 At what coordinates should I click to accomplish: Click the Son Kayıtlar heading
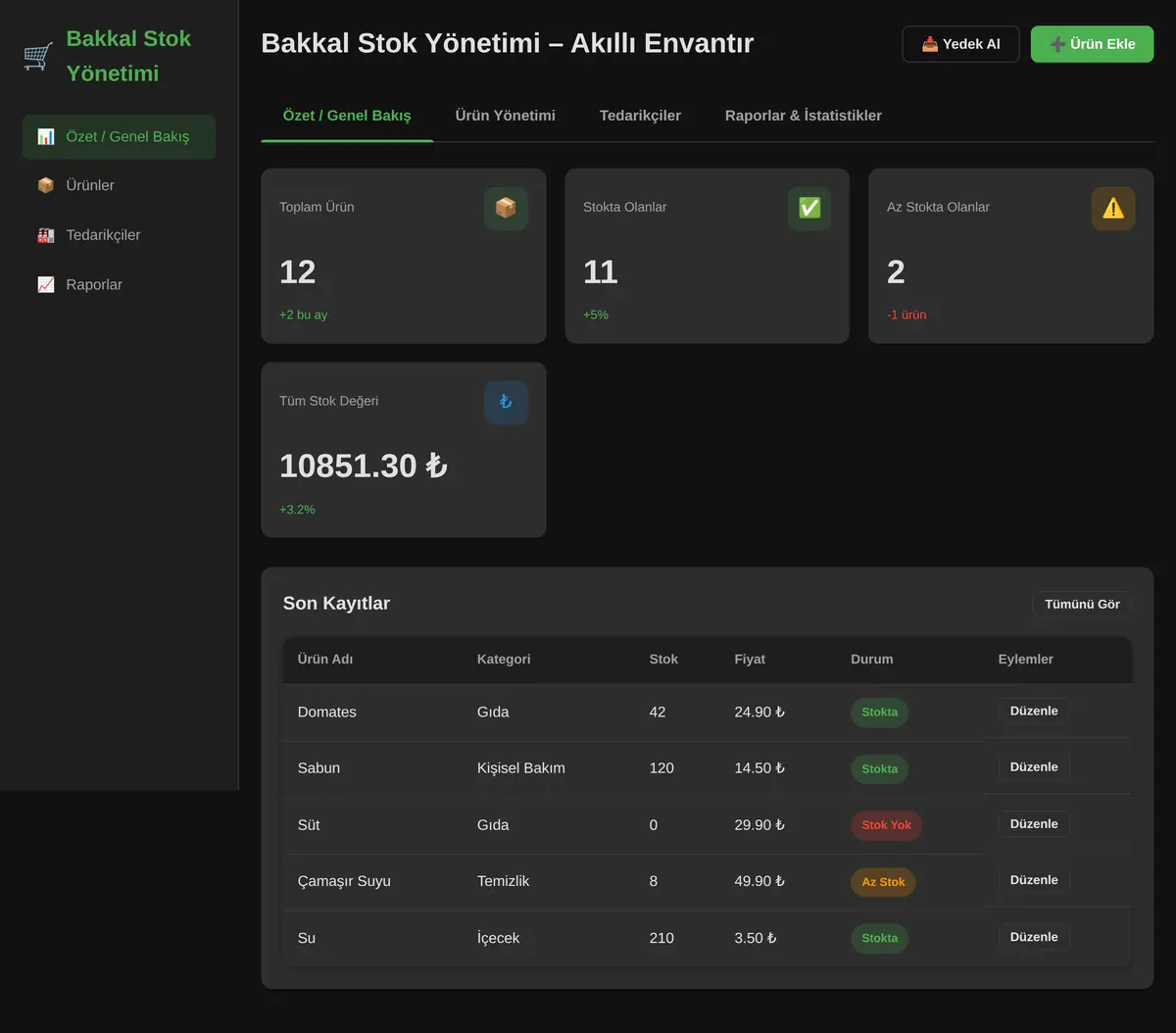[336, 603]
